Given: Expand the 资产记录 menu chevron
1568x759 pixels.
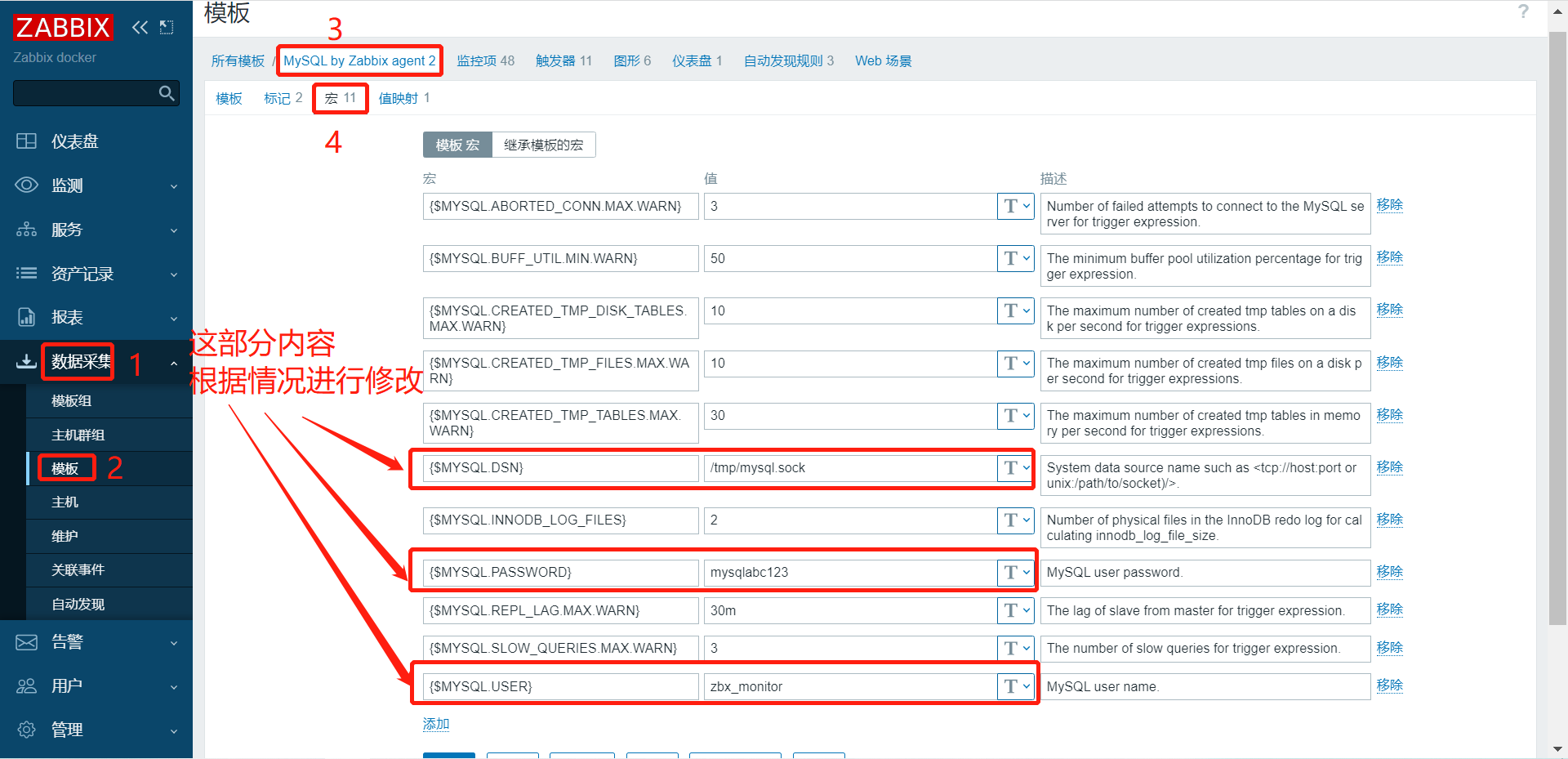Looking at the screenshot, I should pyautogui.click(x=173, y=275).
